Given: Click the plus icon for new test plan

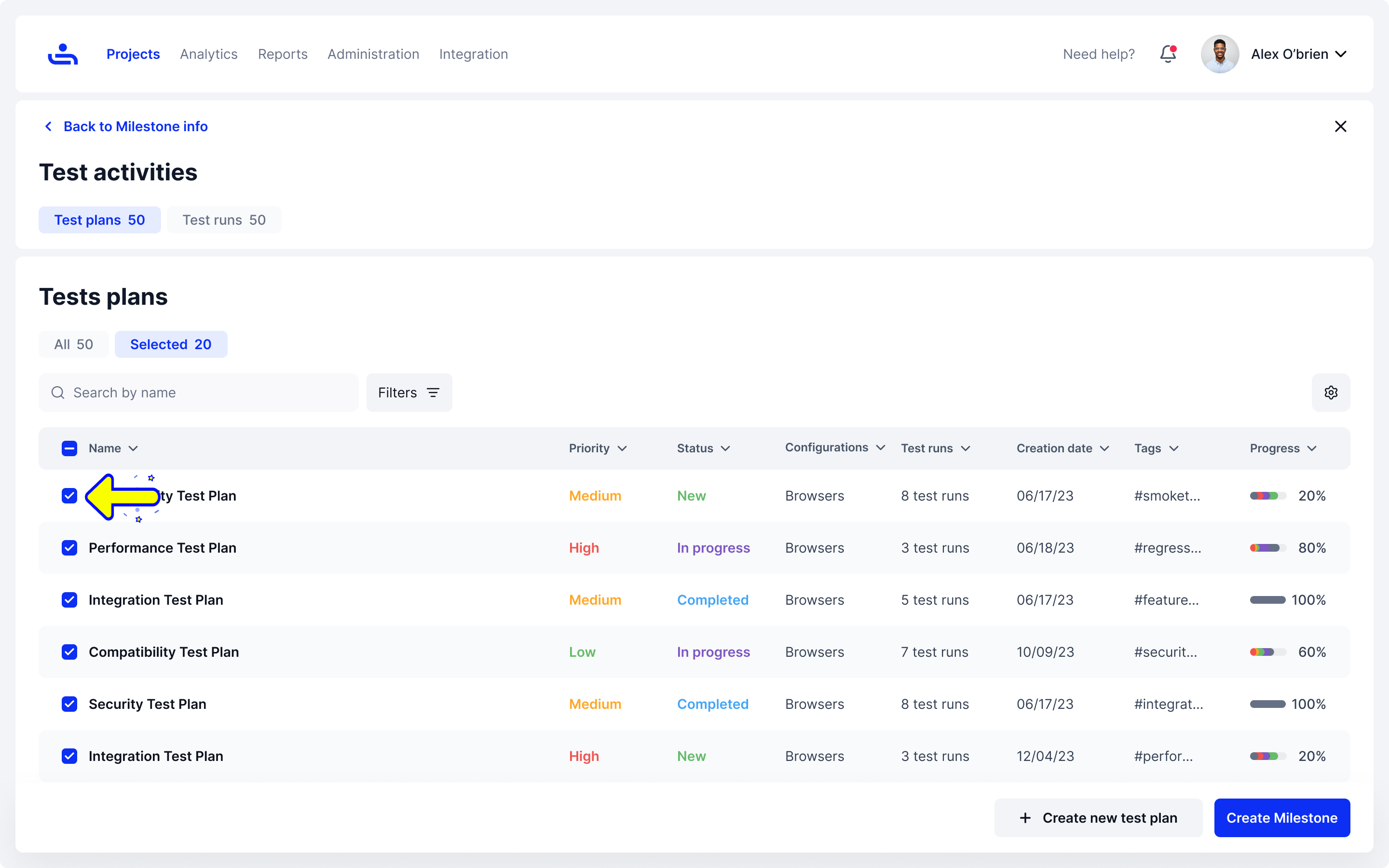Looking at the screenshot, I should [1025, 818].
